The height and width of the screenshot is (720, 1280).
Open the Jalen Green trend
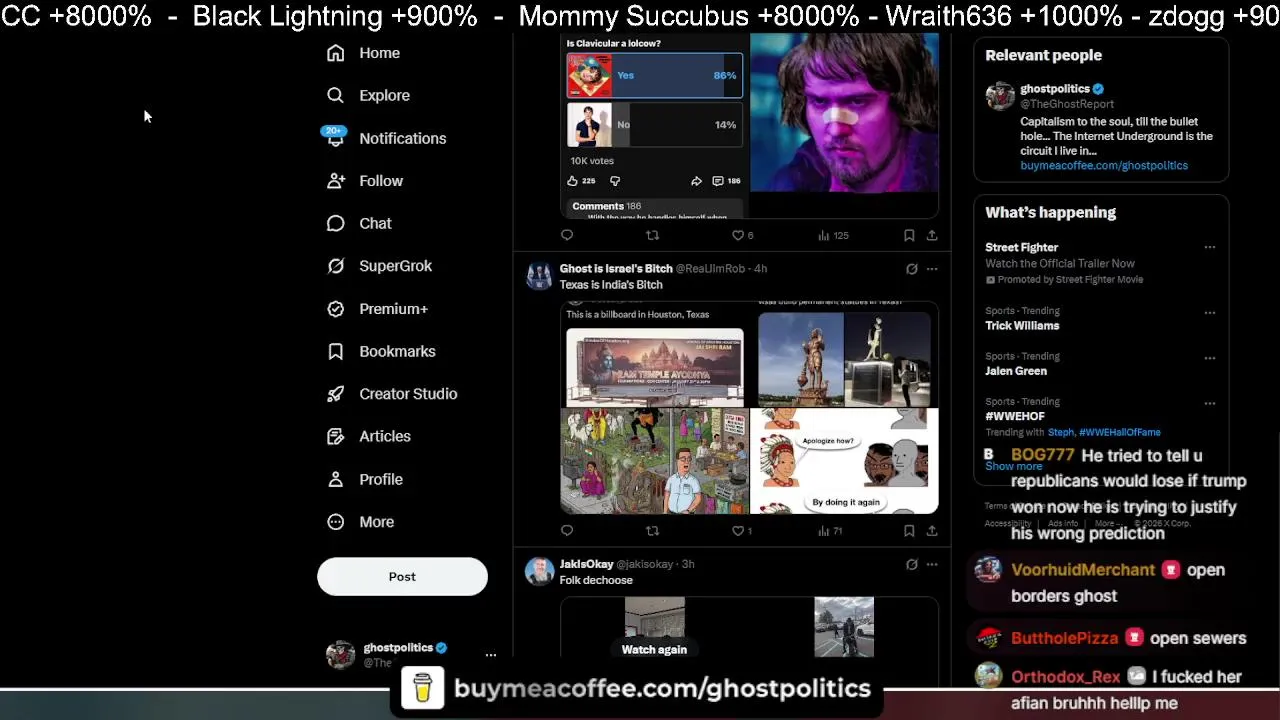pos(1016,371)
